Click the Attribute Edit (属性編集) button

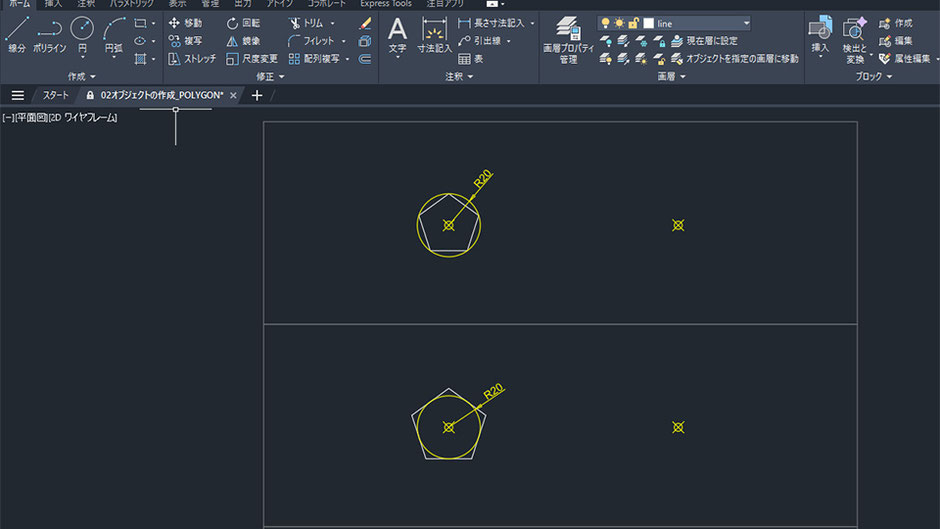point(905,59)
